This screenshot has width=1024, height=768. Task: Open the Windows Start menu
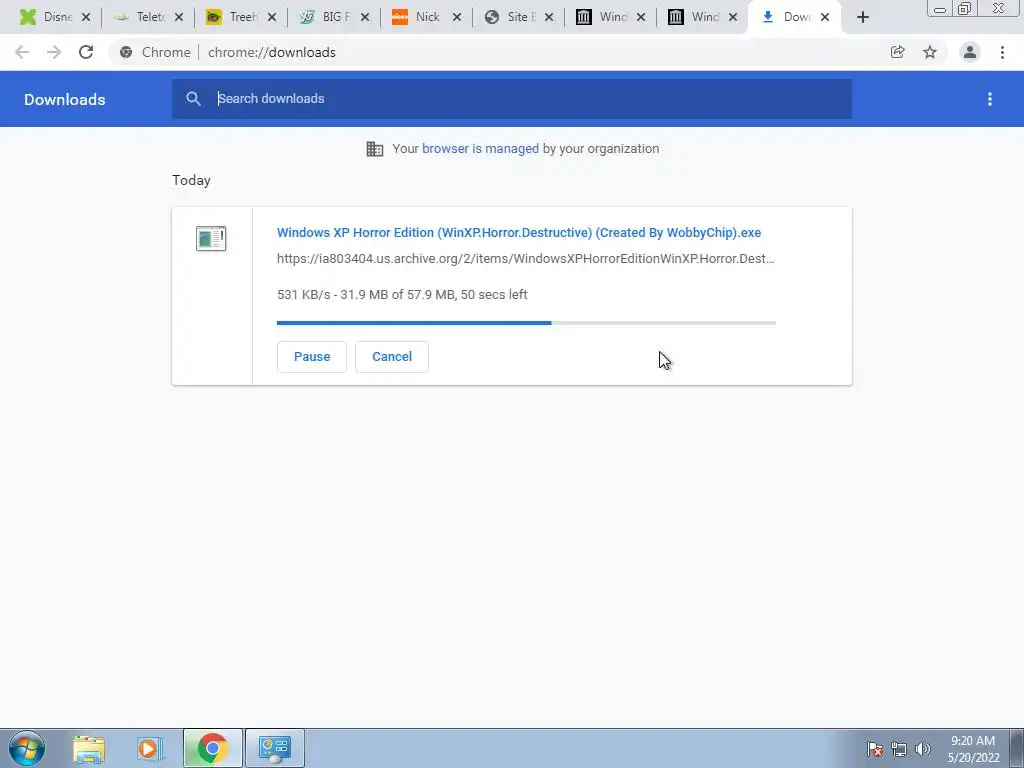tap(27, 748)
